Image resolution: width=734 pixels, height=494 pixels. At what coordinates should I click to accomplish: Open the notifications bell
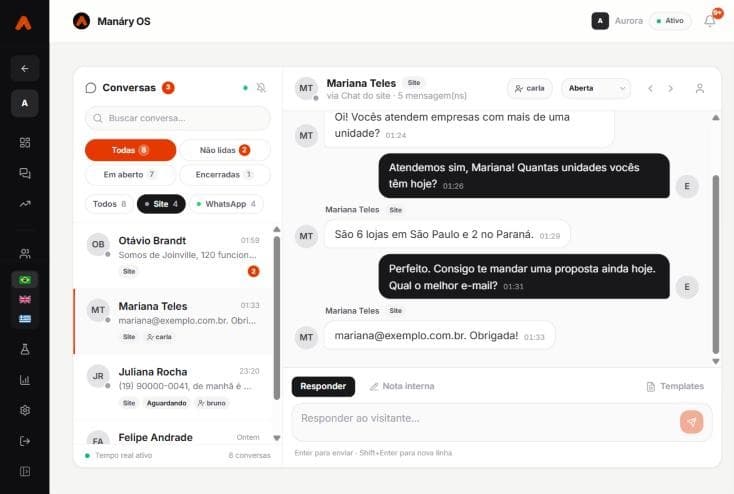click(710, 21)
